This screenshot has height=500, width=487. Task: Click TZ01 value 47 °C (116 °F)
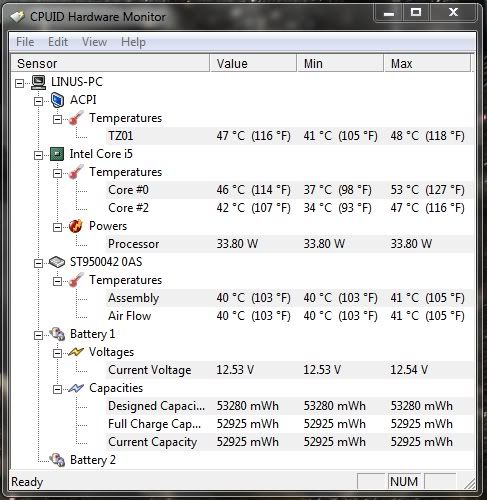pyautogui.click(x=253, y=136)
